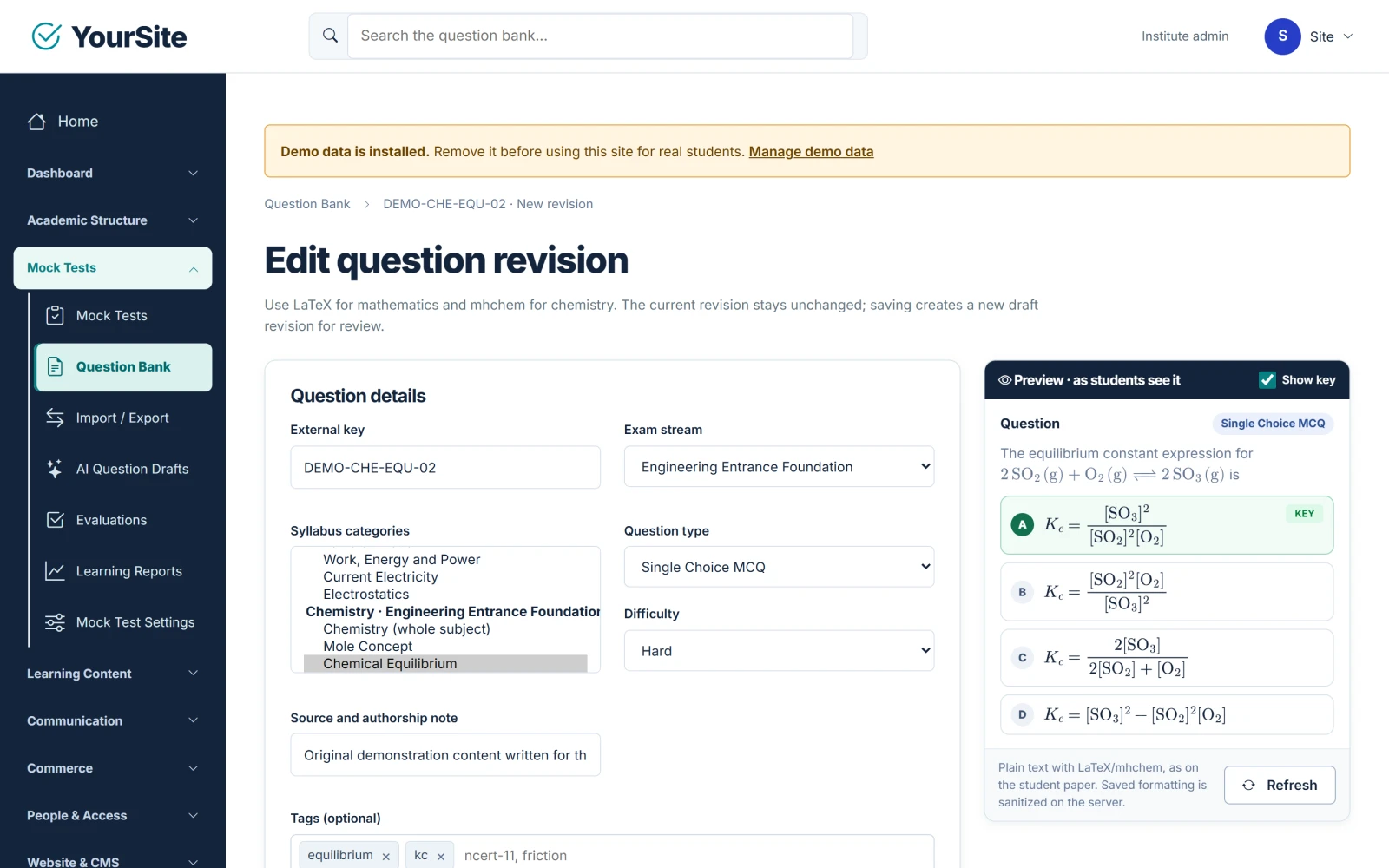Expand the Communication sidebar section
This screenshot has width=1389, height=868.
pyautogui.click(x=113, y=721)
